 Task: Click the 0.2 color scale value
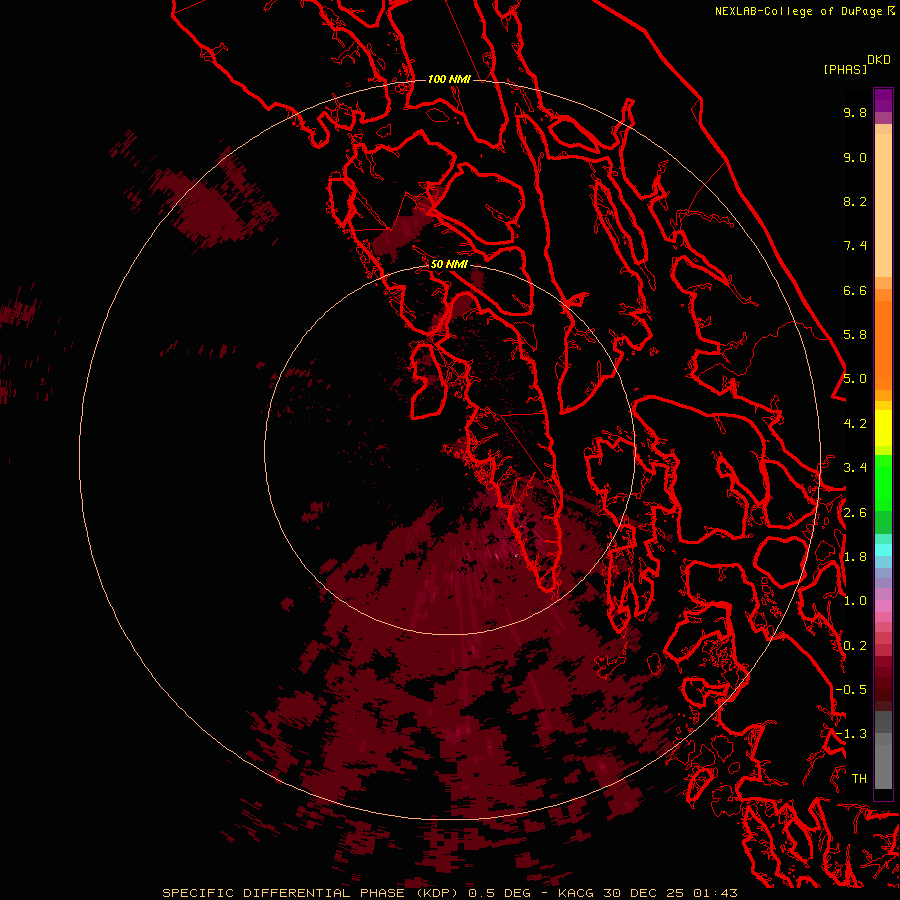pyautogui.click(x=855, y=646)
